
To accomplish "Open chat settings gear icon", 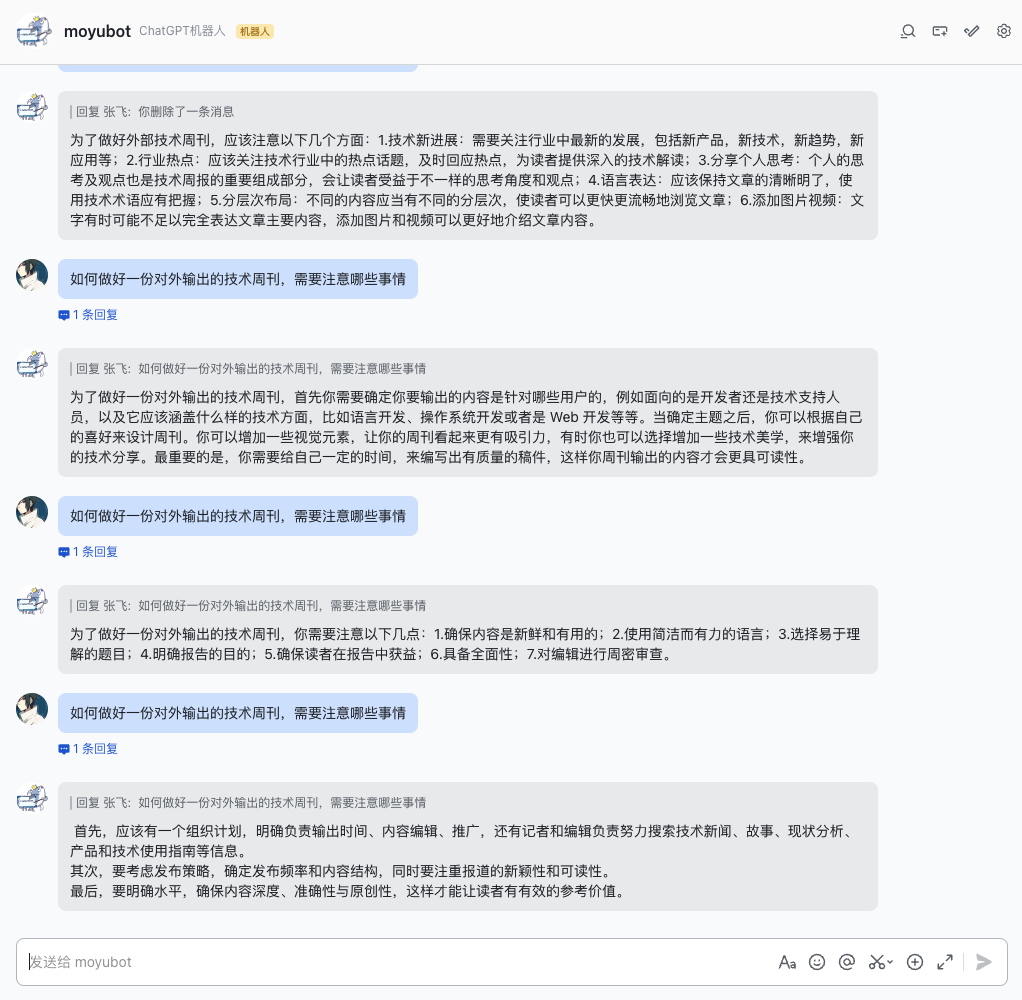I will pos(1004,31).
